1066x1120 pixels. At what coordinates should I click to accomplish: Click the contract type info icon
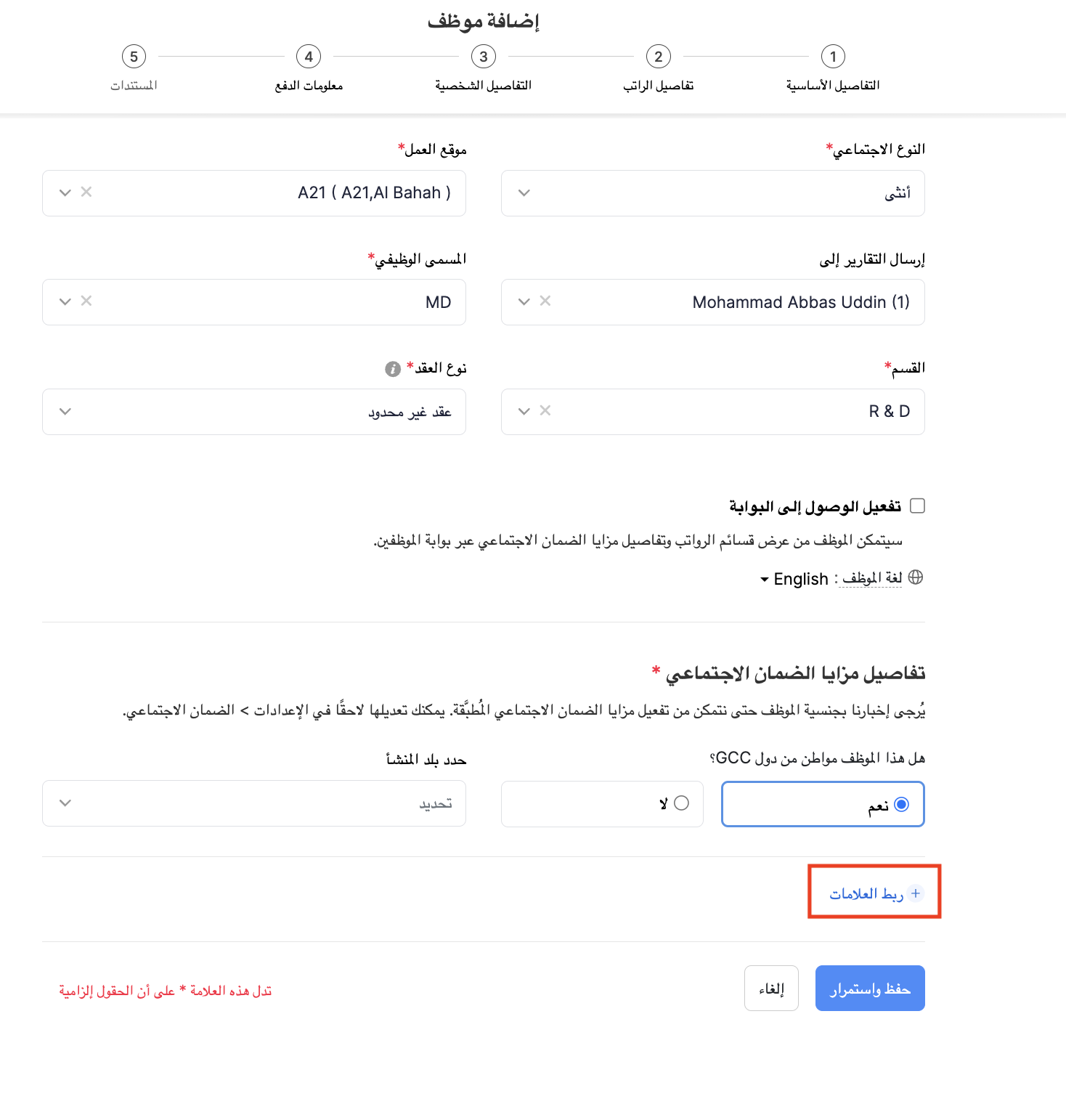coord(393,369)
